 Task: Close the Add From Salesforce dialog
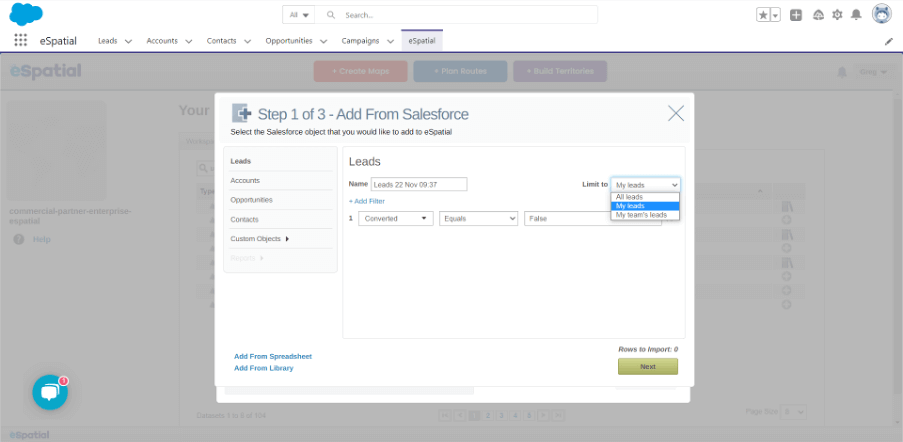click(676, 113)
